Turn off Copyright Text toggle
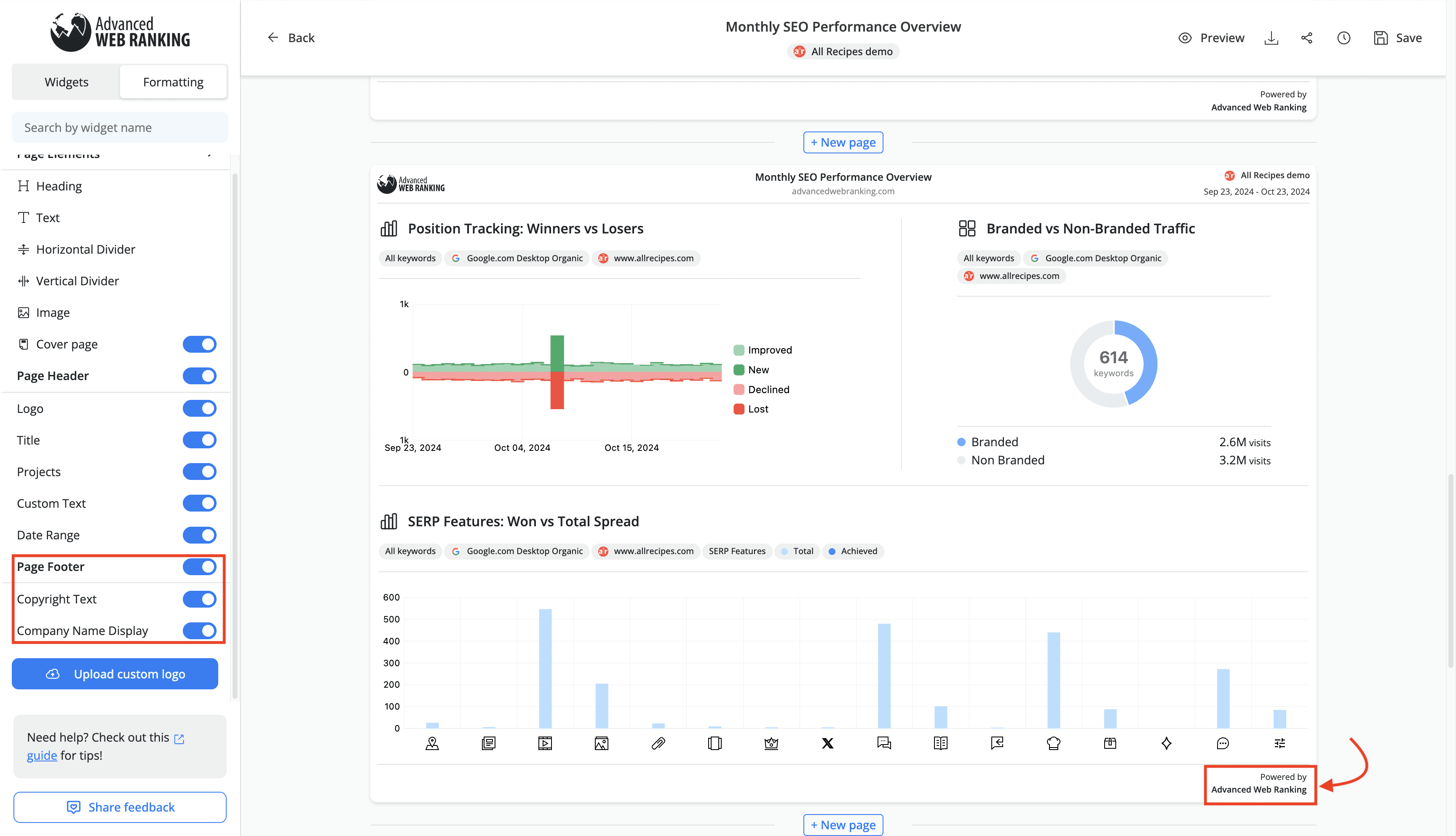This screenshot has height=836, width=1456. (x=199, y=599)
